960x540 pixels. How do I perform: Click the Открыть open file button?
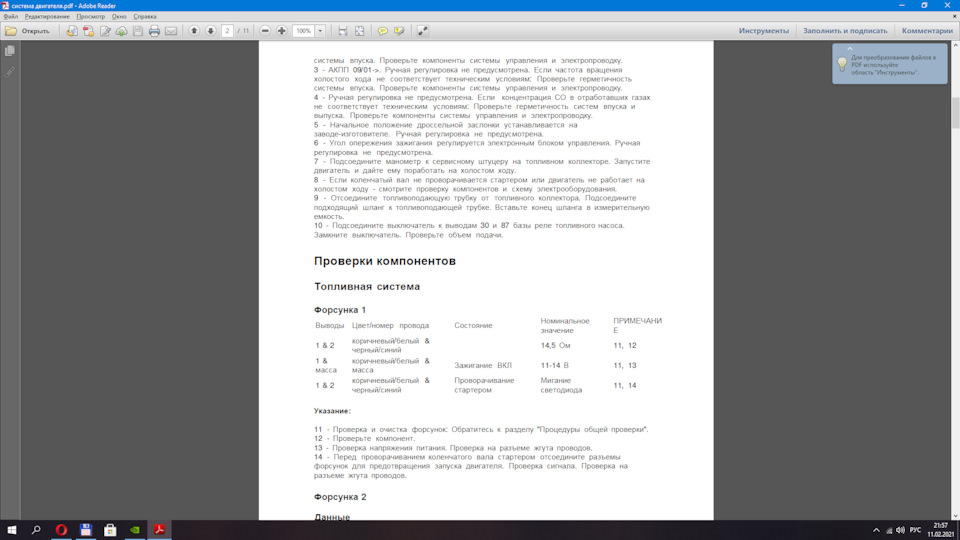[x=28, y=31]
